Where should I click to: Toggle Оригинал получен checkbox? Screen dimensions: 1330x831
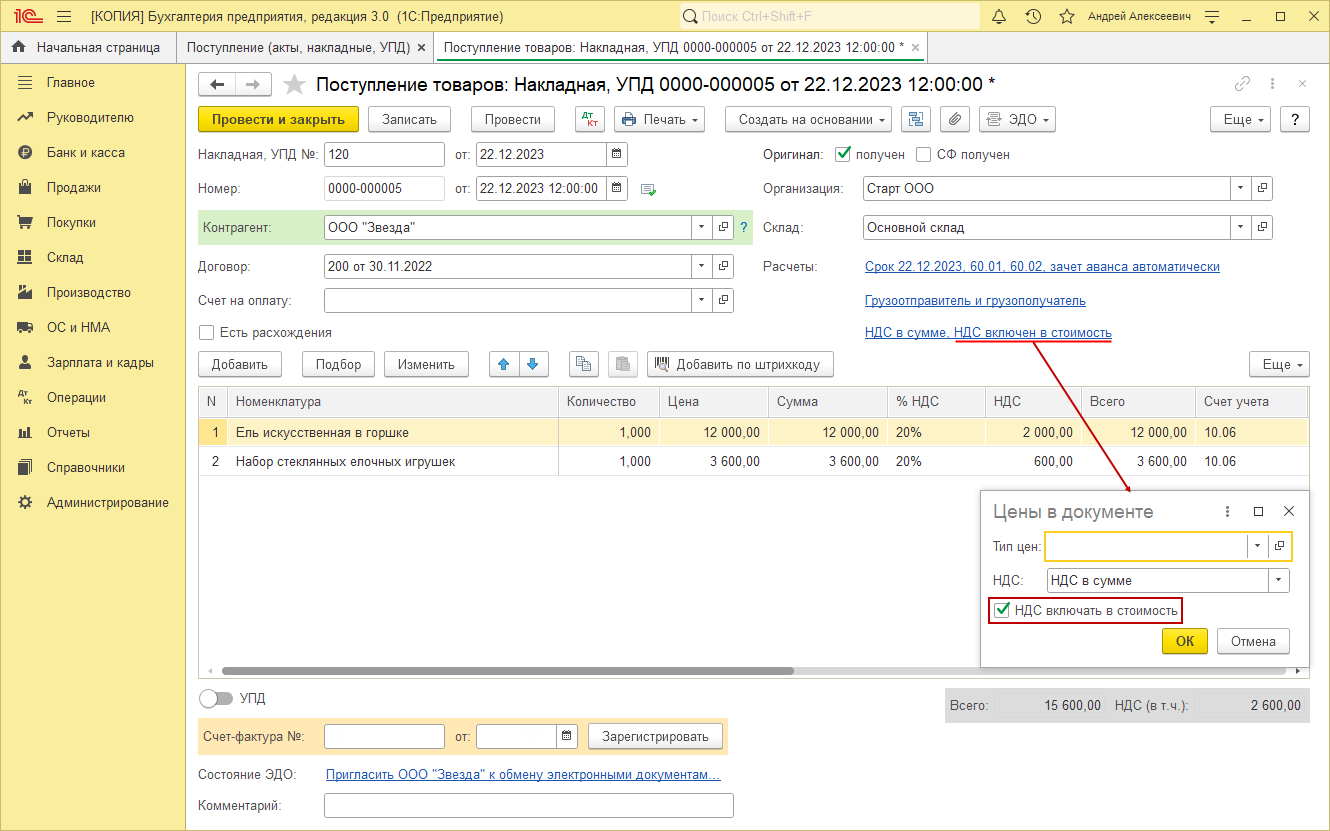click(x=843, y=154)
